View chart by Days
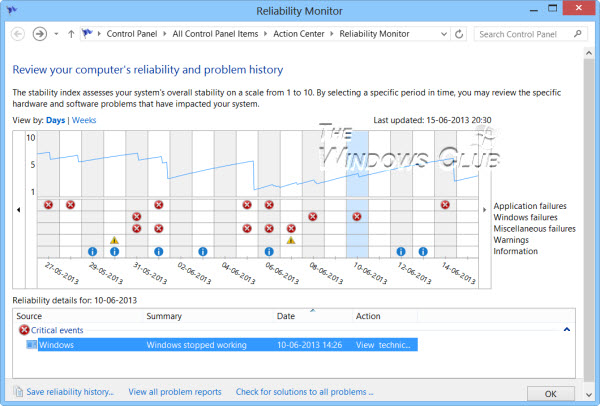Viewport: 600px width, 406px height. [55, 120]
